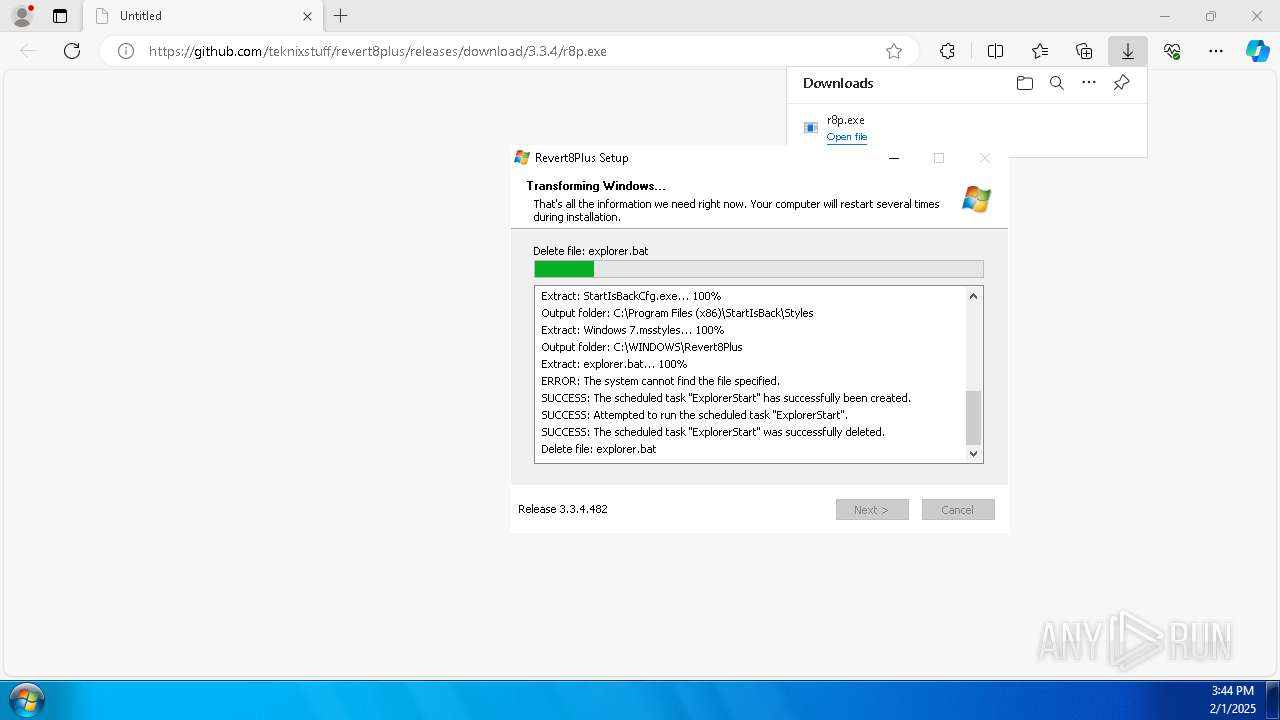Select log line 'Extract: StartIsBackCfg.exe... 100%'

(631, 296)
